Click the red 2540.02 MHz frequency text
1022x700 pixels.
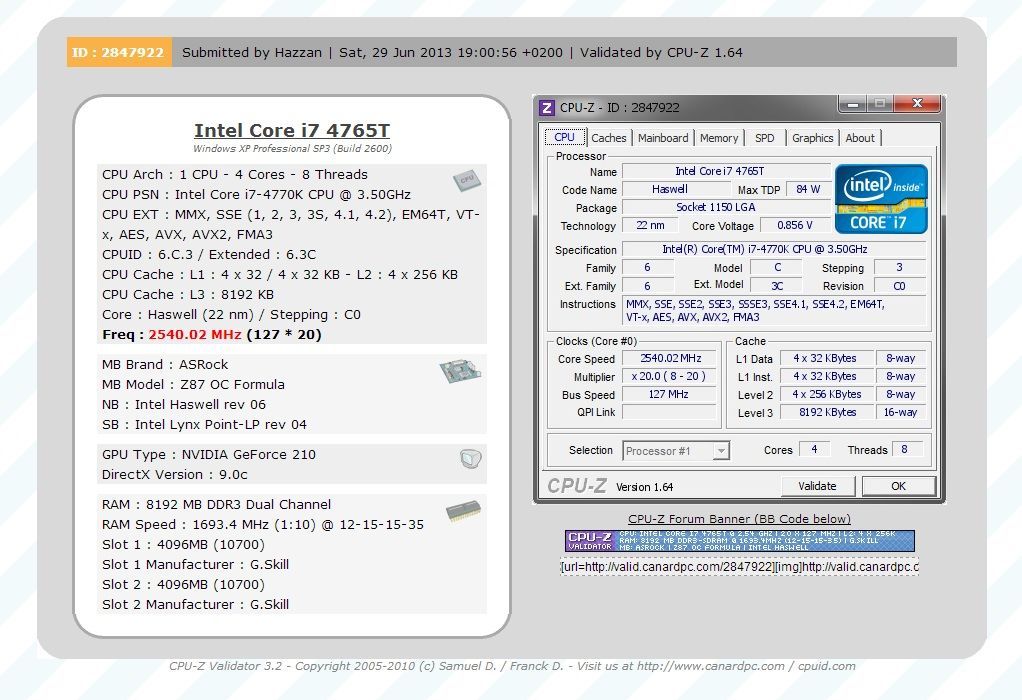tap(195, 334)
